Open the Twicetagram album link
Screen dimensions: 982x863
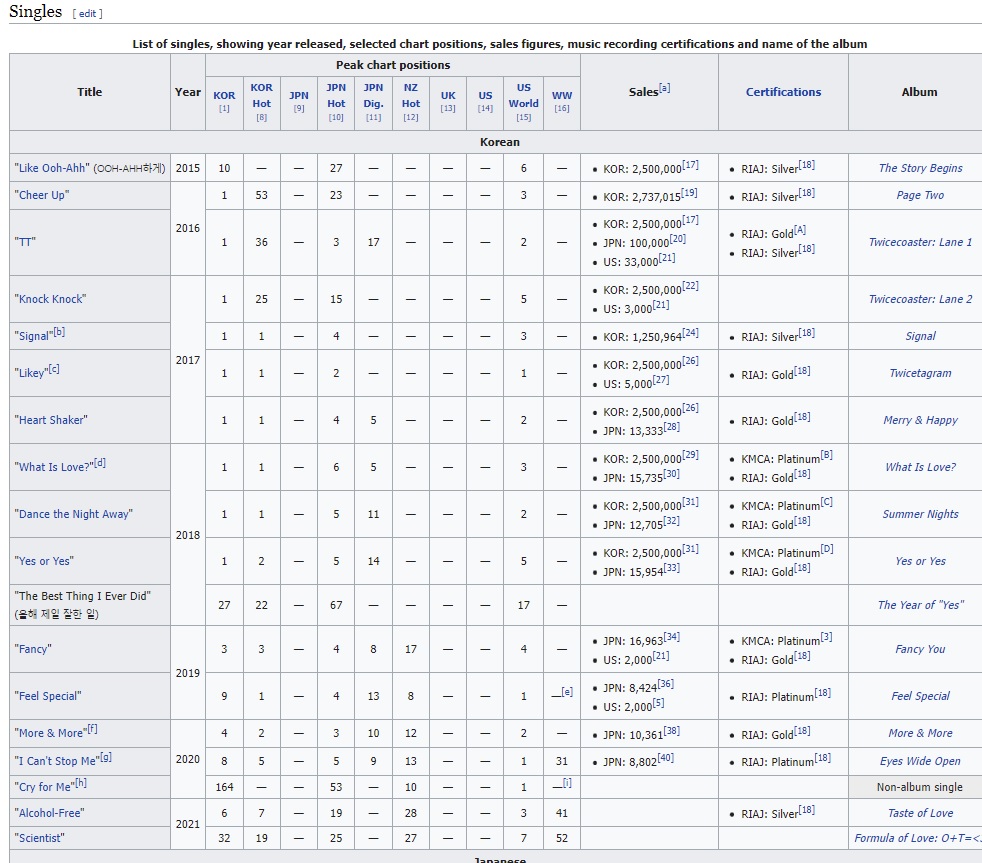pyautogui.click(x=920, y=373)
